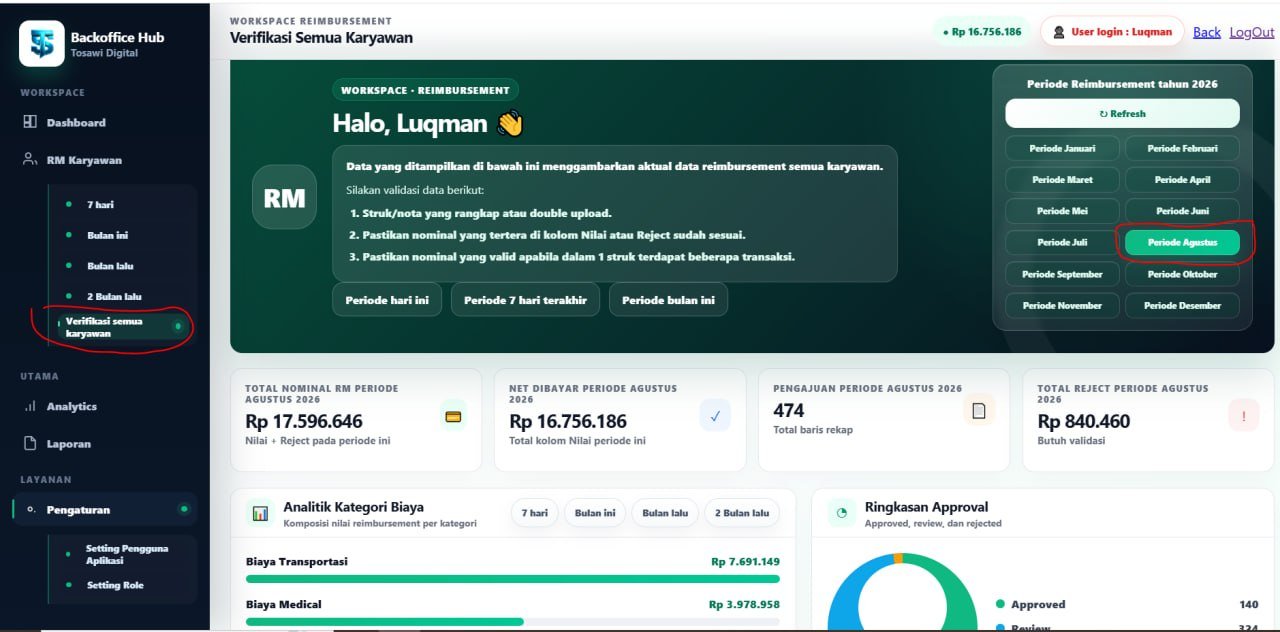Select the Bulan lalu sidebar submenu item

coord(110,266)
